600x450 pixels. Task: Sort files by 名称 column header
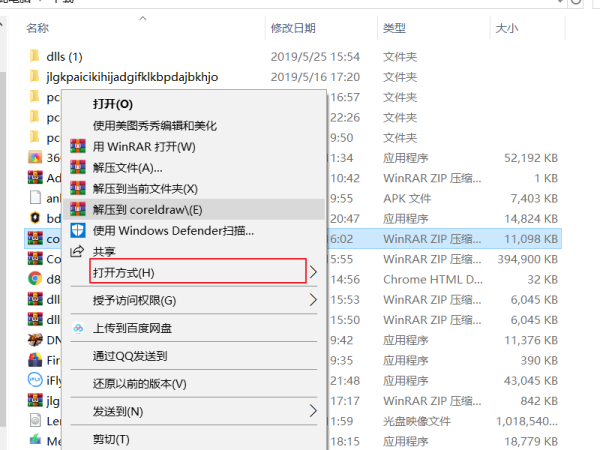37,28
